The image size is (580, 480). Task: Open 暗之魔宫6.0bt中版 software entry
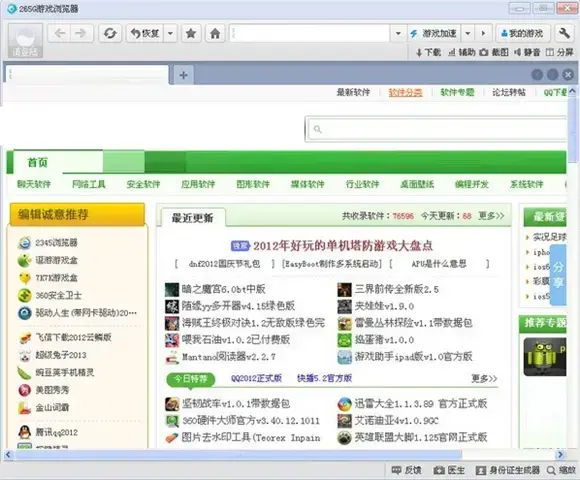[x=223, y=289]
